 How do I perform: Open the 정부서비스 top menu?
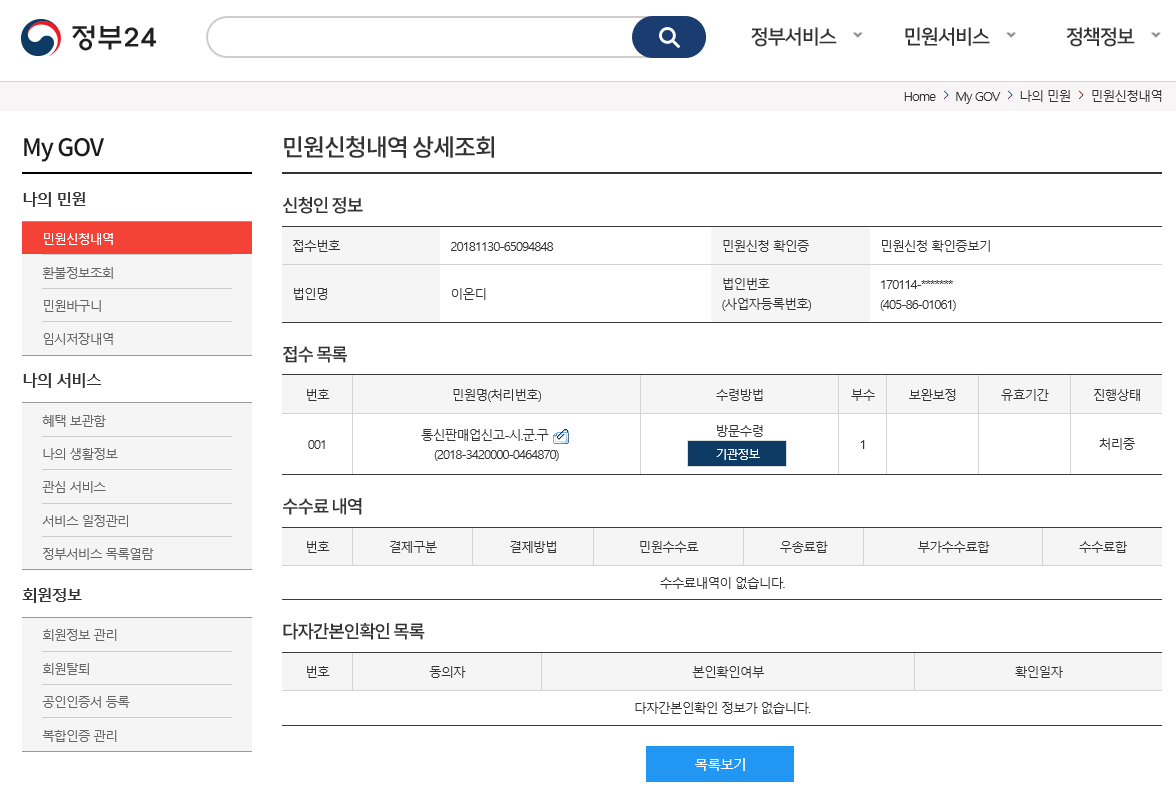coord(794,36)
